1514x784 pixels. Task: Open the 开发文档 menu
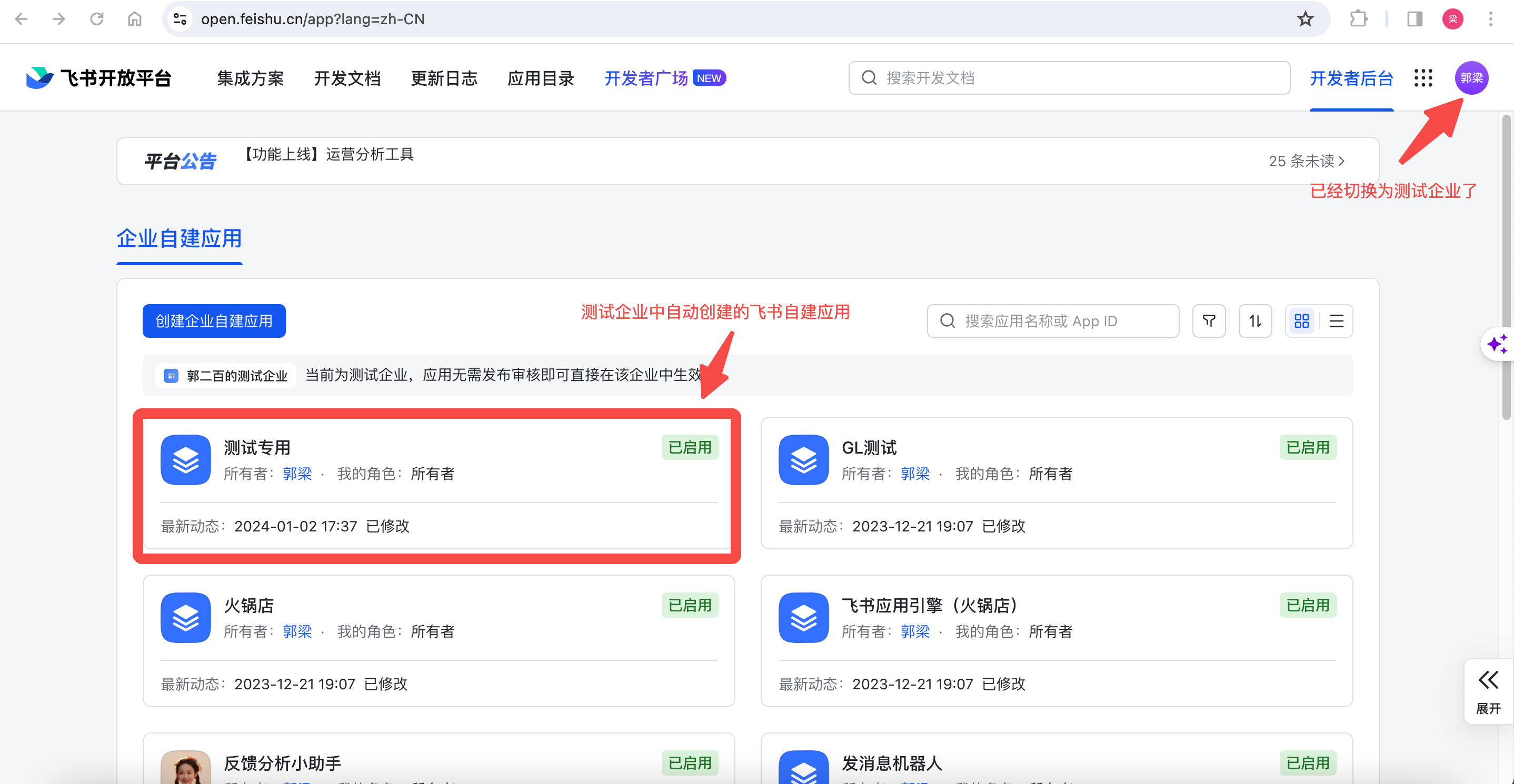click(347, 78)
